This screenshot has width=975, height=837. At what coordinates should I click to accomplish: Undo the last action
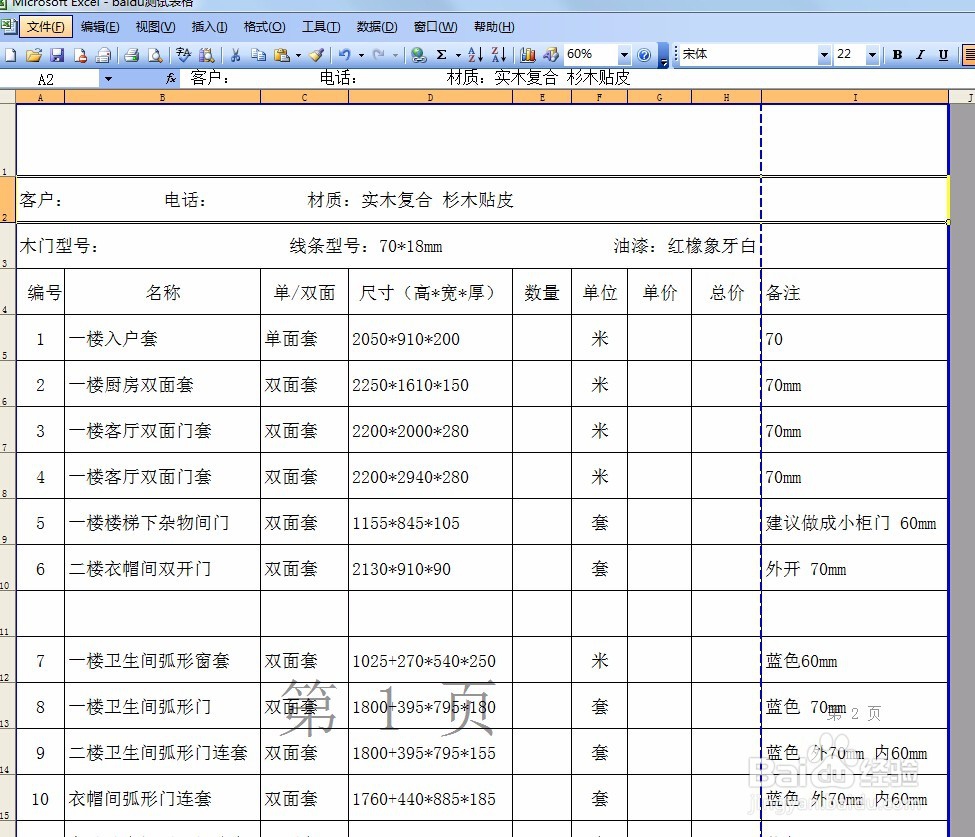click(x=344, y=55)
